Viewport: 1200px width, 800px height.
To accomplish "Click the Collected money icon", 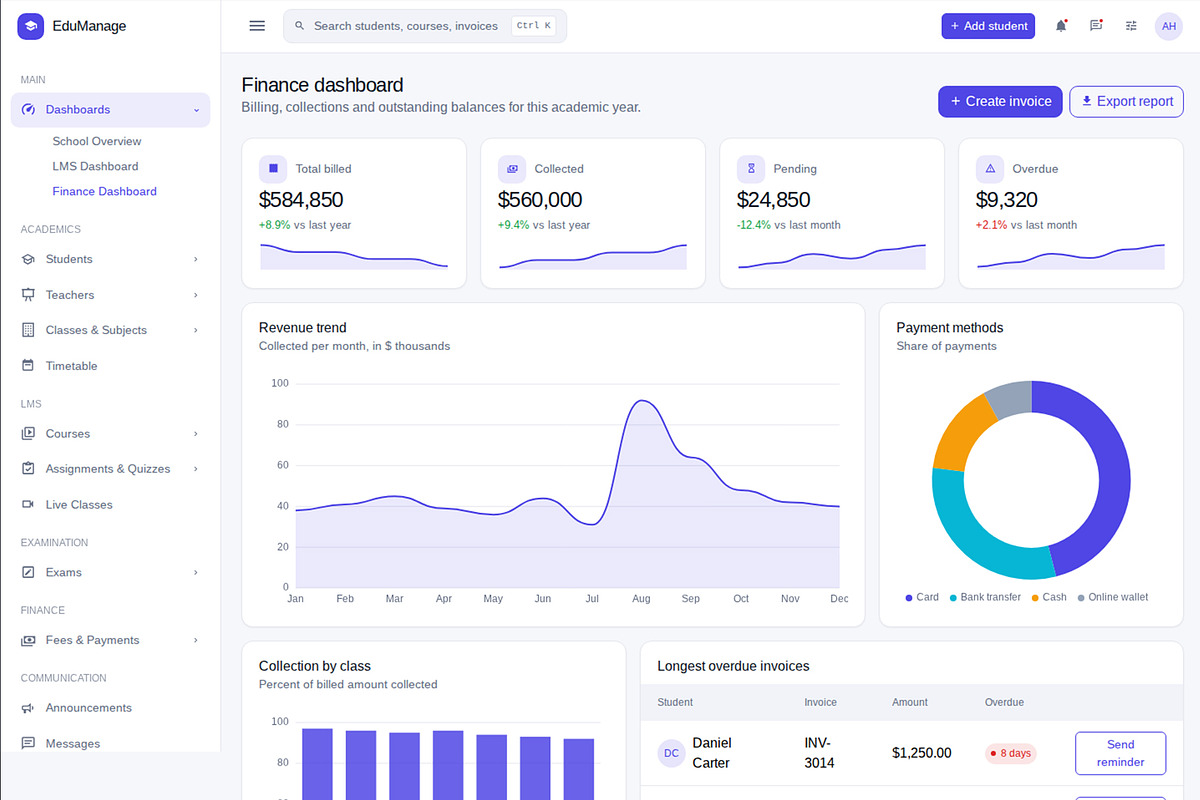I will (x=512, y=169).
